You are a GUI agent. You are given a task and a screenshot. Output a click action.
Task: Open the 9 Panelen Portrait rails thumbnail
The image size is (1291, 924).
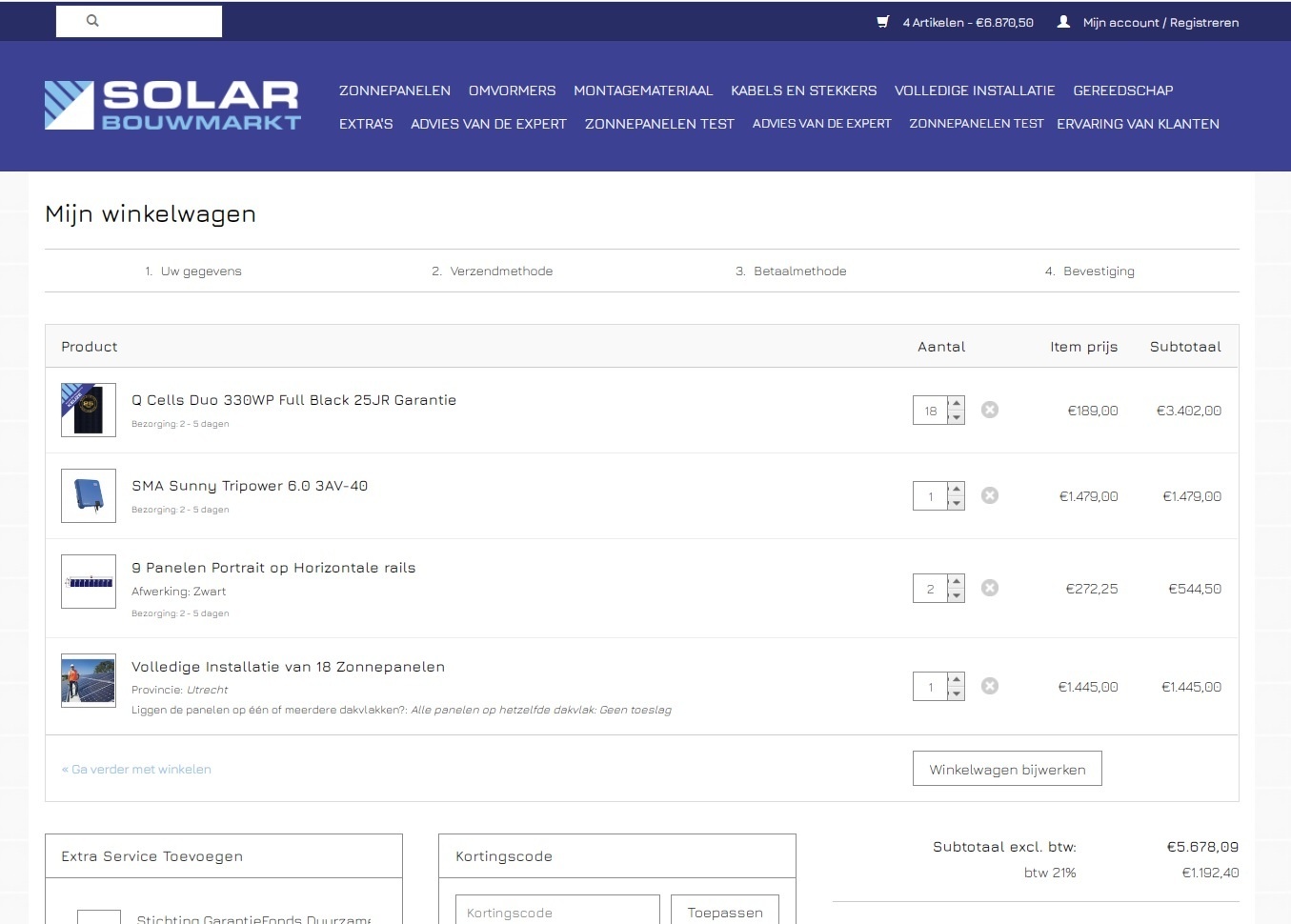[x=89, y=581]
